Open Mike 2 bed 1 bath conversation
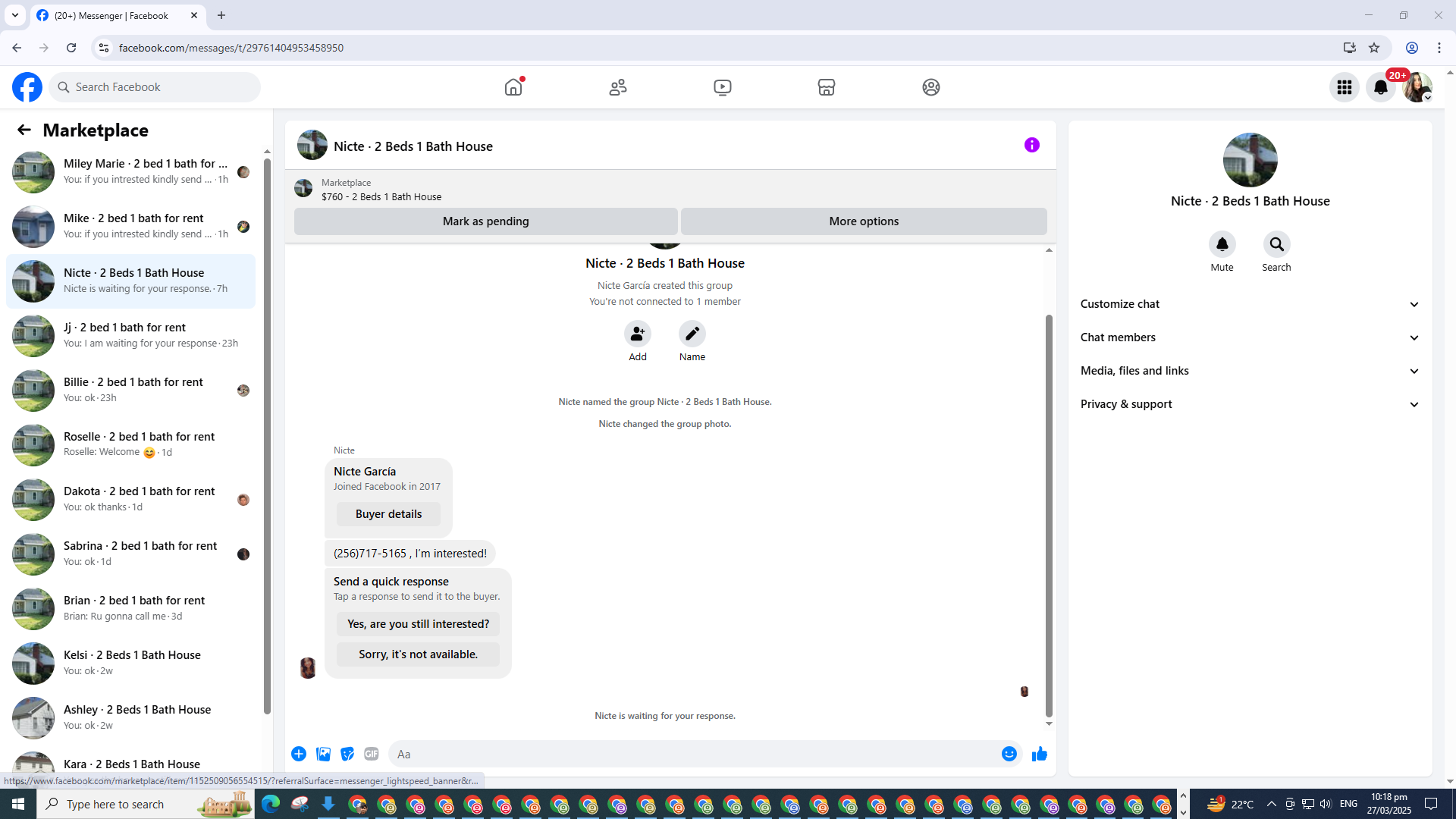1456x819 pixels. point(131,227)
